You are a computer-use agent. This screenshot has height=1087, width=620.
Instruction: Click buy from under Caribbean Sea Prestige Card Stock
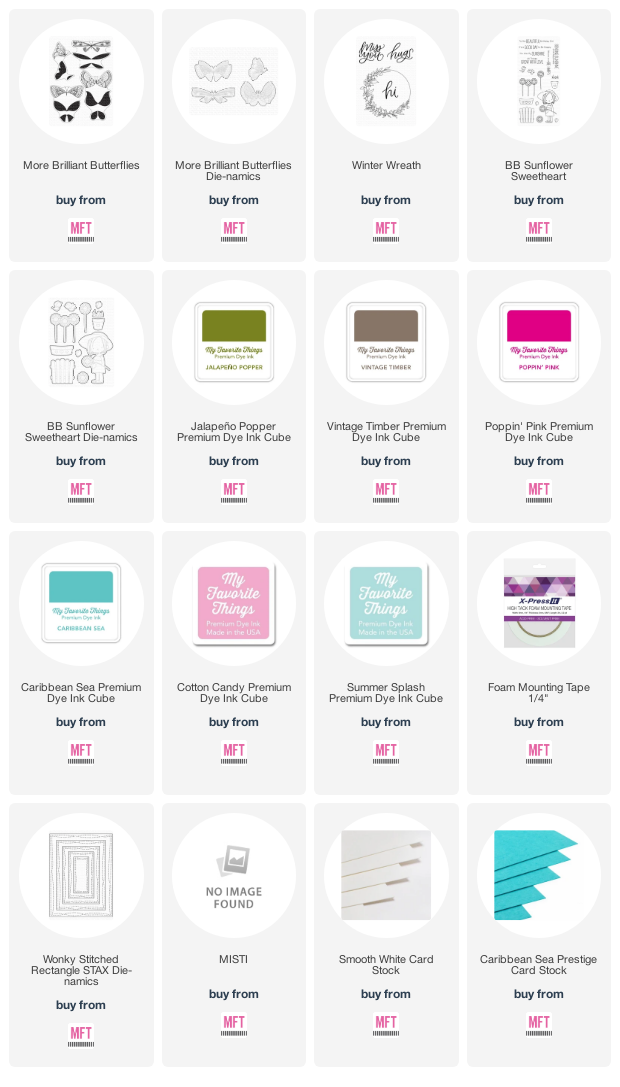pyautogui.click(x=539, y=994)
